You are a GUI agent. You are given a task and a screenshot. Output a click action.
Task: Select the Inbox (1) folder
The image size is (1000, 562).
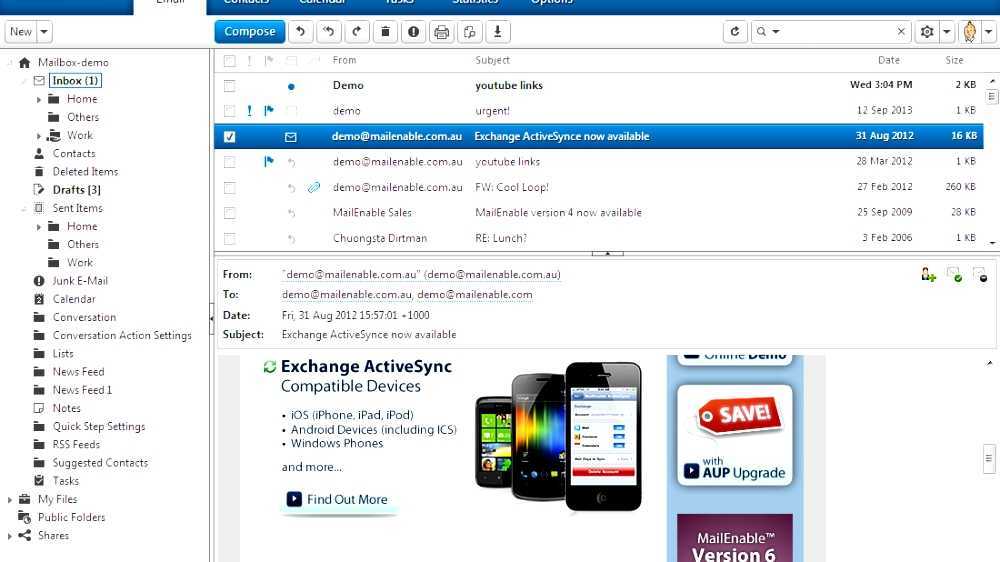point(75,81)
